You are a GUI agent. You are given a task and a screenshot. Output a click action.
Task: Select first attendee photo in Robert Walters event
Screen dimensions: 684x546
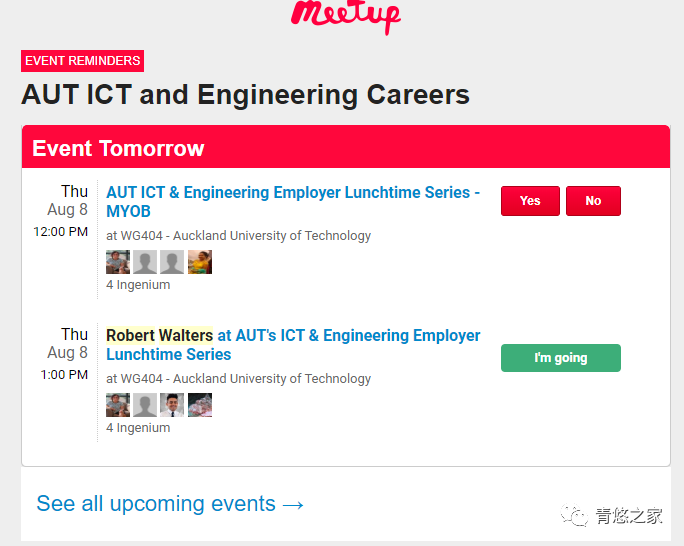click(118, 405)
